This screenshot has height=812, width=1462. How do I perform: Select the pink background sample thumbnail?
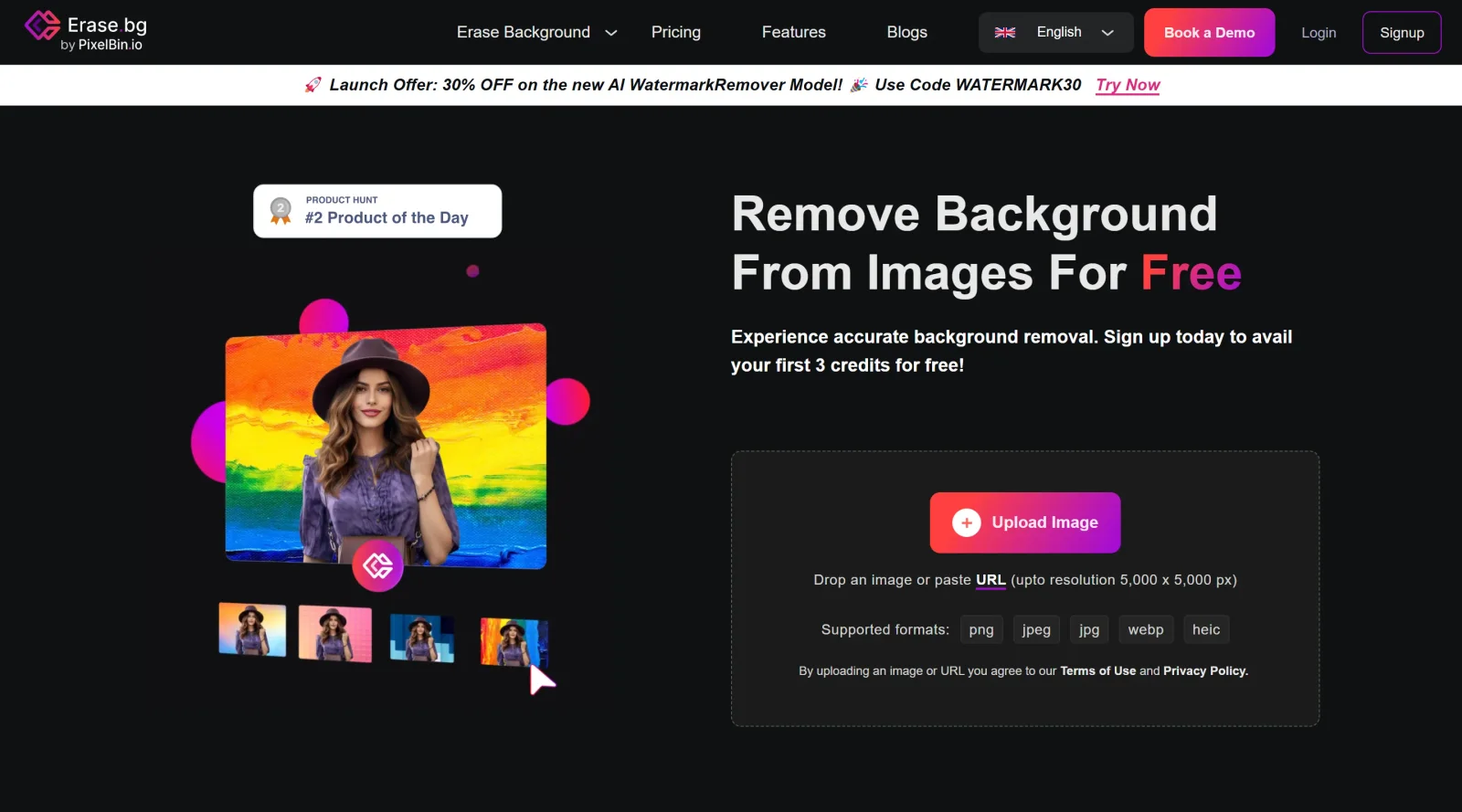point(335,633)
